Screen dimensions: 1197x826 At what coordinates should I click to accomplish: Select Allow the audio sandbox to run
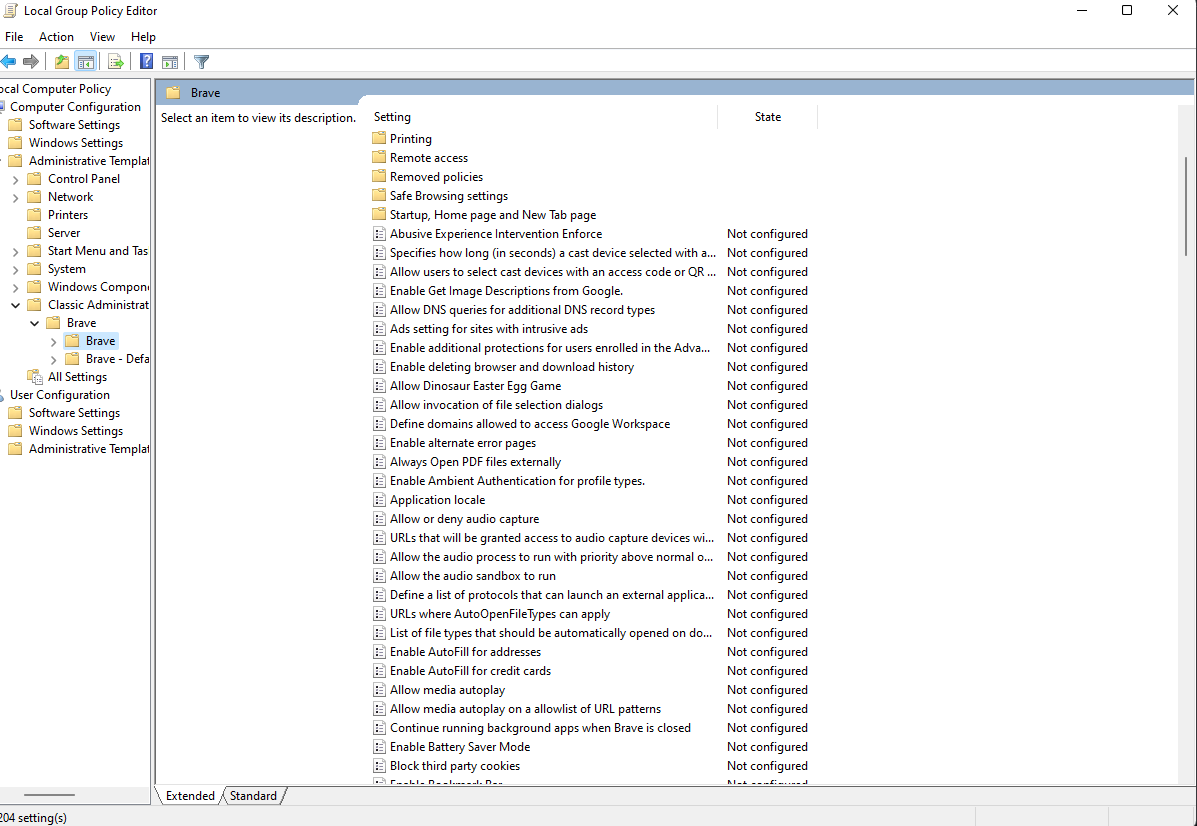click(473, 576)
